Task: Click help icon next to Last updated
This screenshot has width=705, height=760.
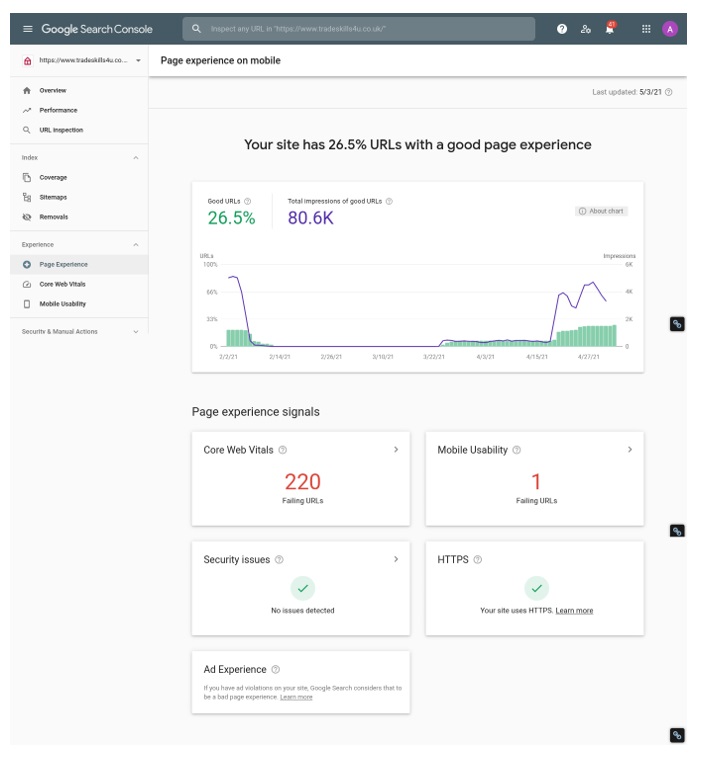Action: (x=669, y=92)
